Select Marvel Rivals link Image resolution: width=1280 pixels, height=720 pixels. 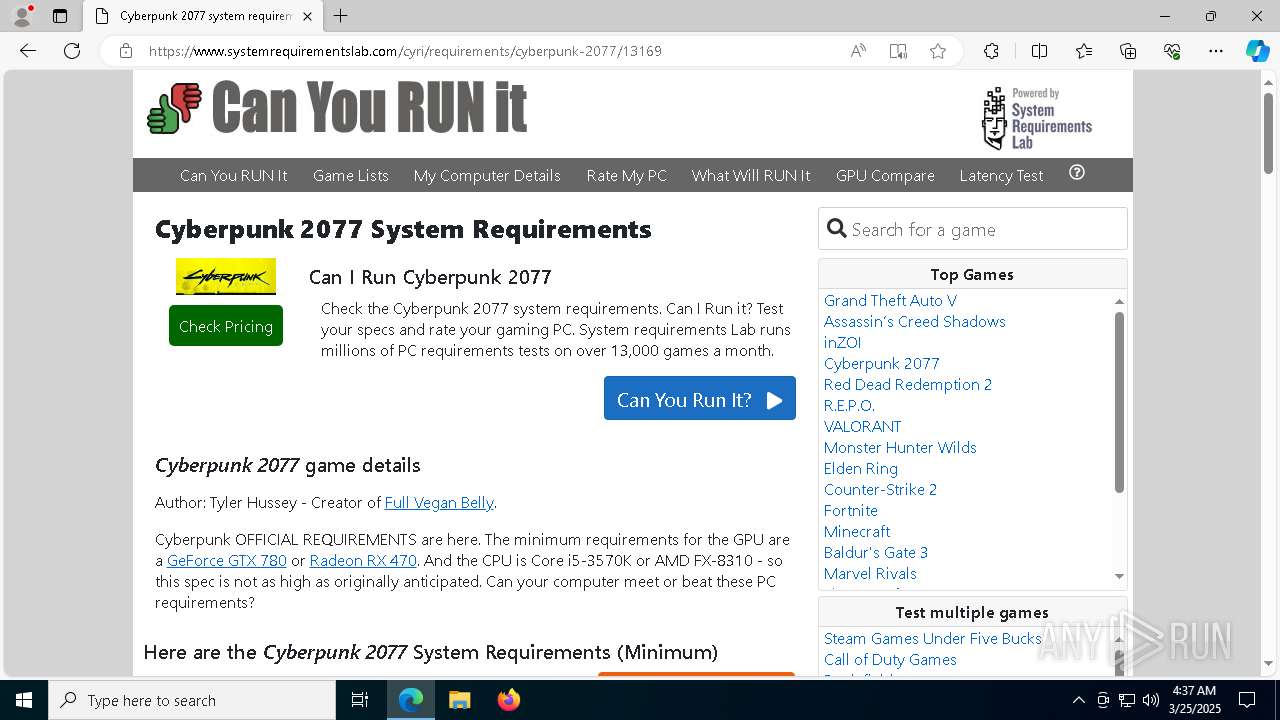tap(870, 573)
